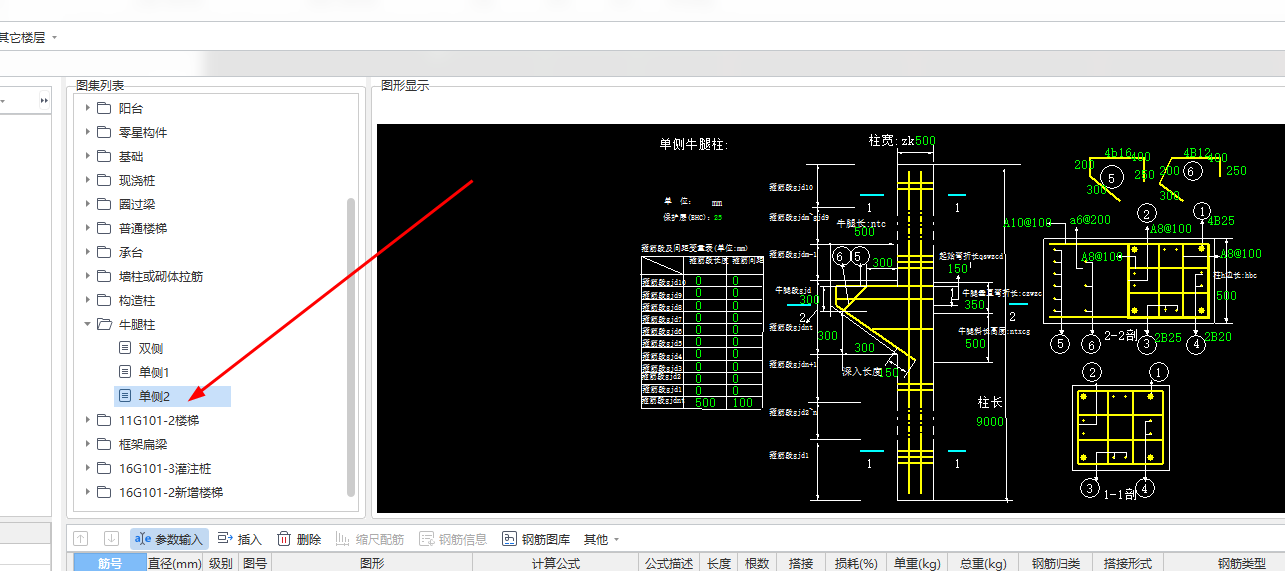Open the 其他 dropdown menu

point(601,539)
